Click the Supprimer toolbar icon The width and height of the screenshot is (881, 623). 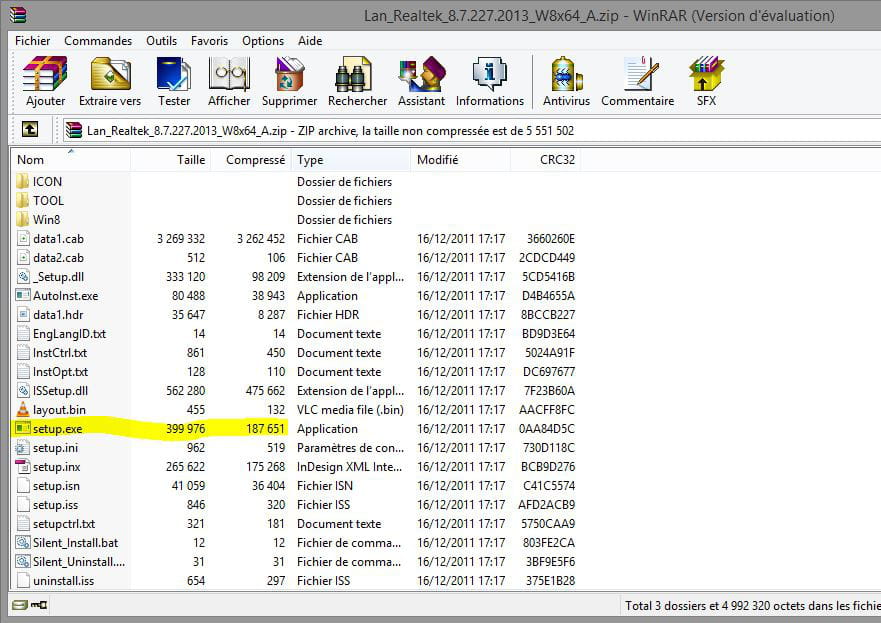(289, 81)
